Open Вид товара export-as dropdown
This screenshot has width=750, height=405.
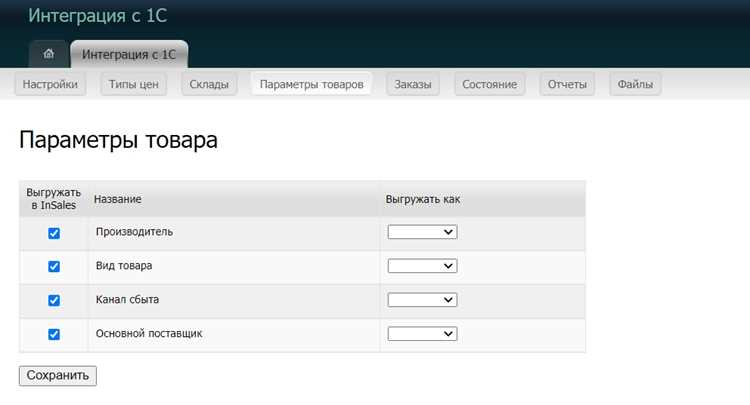422,266
